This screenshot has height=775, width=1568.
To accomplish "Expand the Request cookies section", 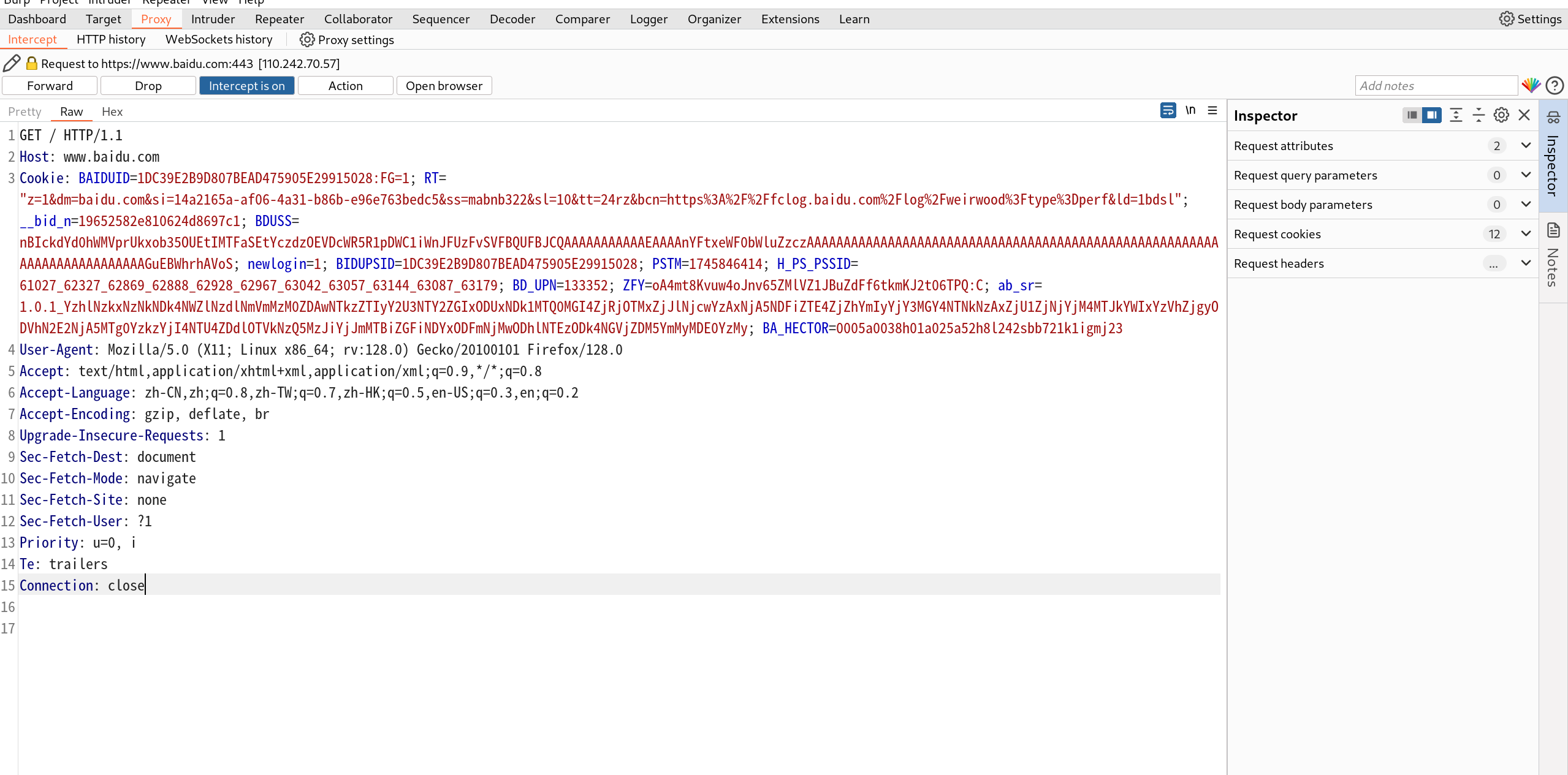I will click(1526, 234).
